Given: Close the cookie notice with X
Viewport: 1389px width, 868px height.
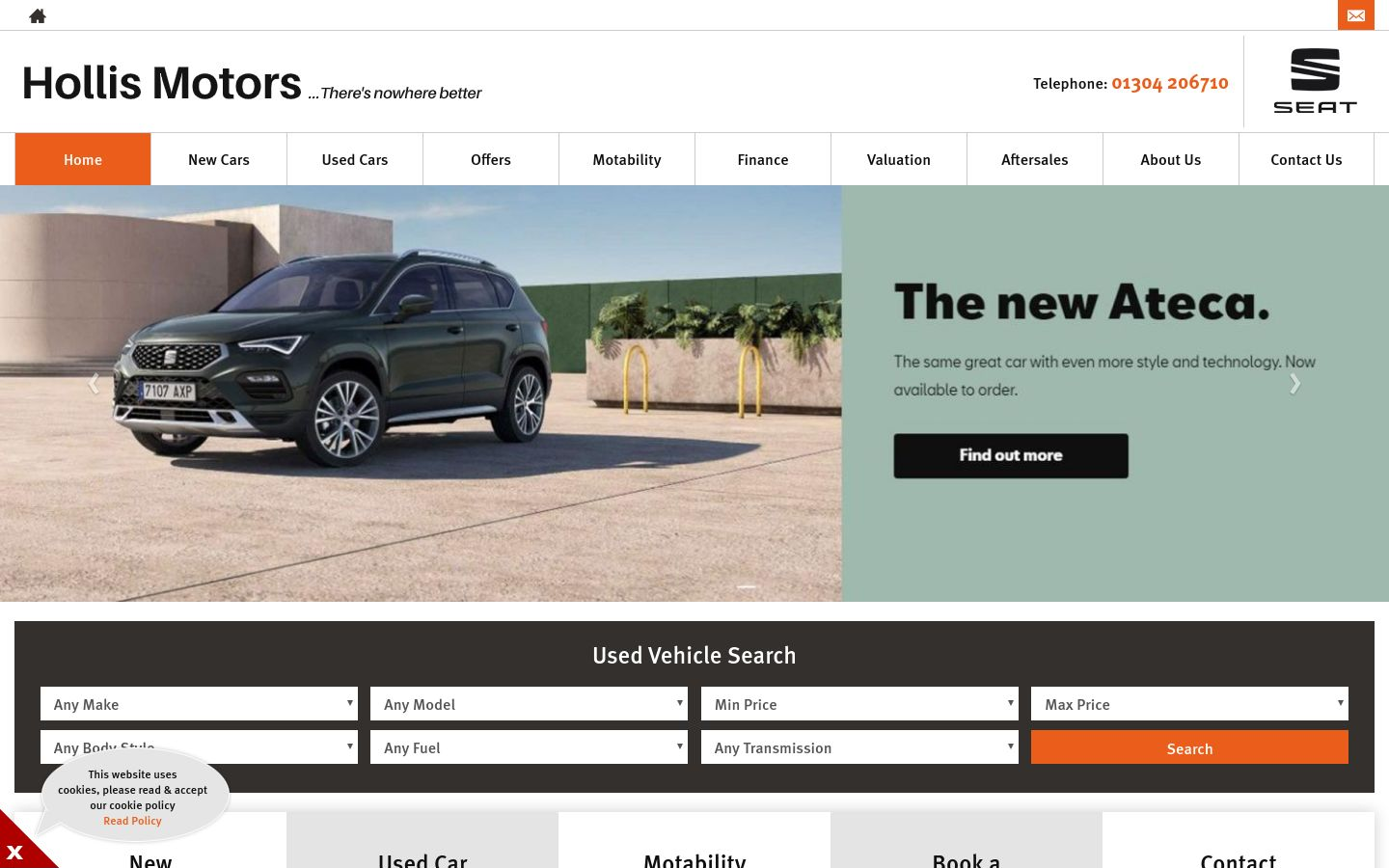Looking at the screenshot, I should 15,852.
